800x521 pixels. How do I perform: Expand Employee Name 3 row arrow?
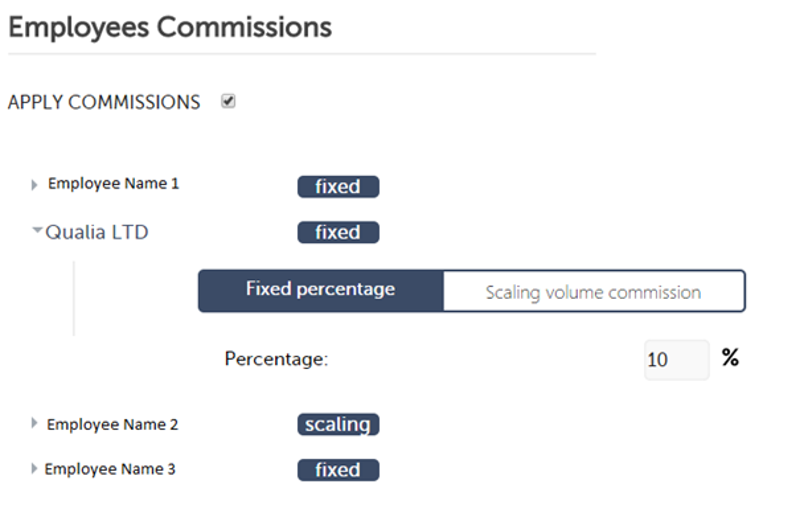[35, 469]
